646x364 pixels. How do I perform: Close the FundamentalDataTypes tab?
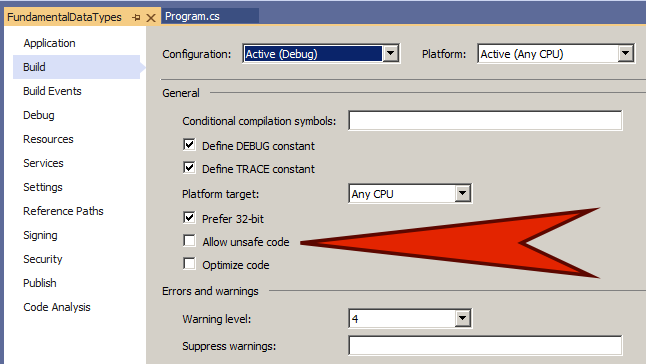click(x=151, y=18)
